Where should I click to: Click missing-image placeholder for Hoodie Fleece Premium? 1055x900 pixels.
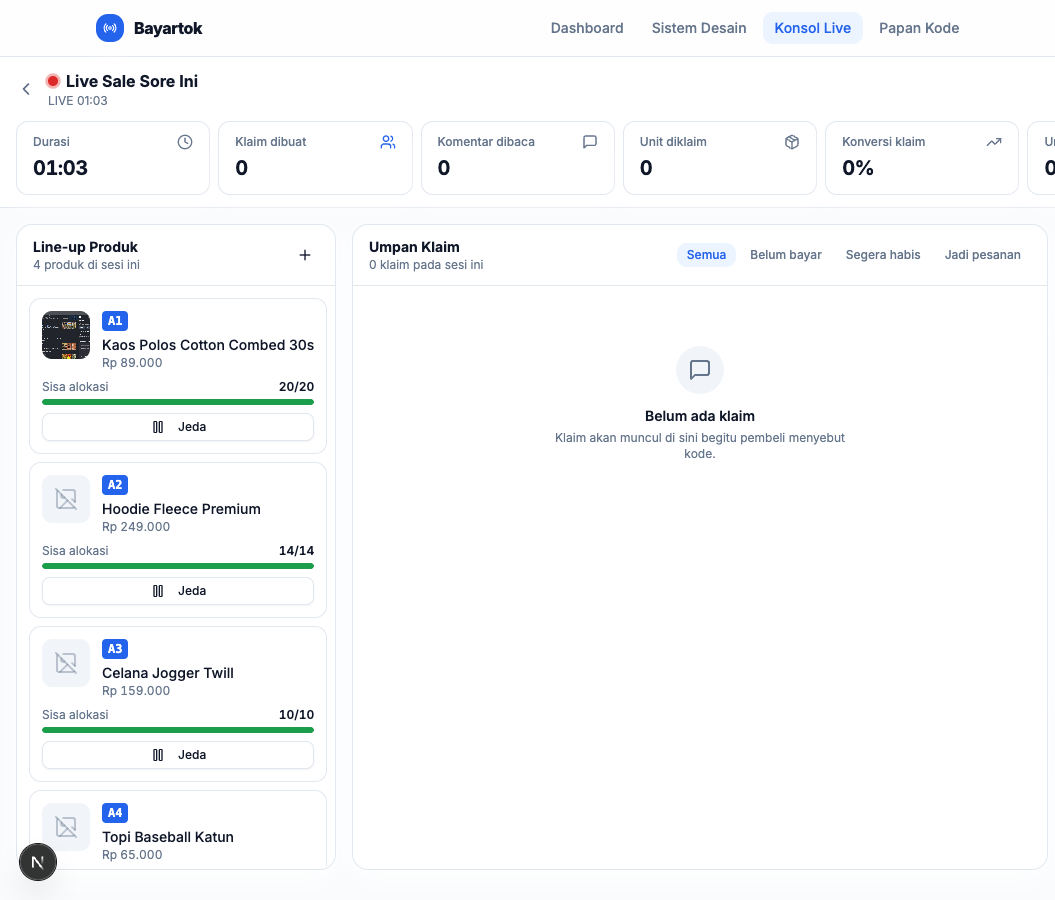66,499
